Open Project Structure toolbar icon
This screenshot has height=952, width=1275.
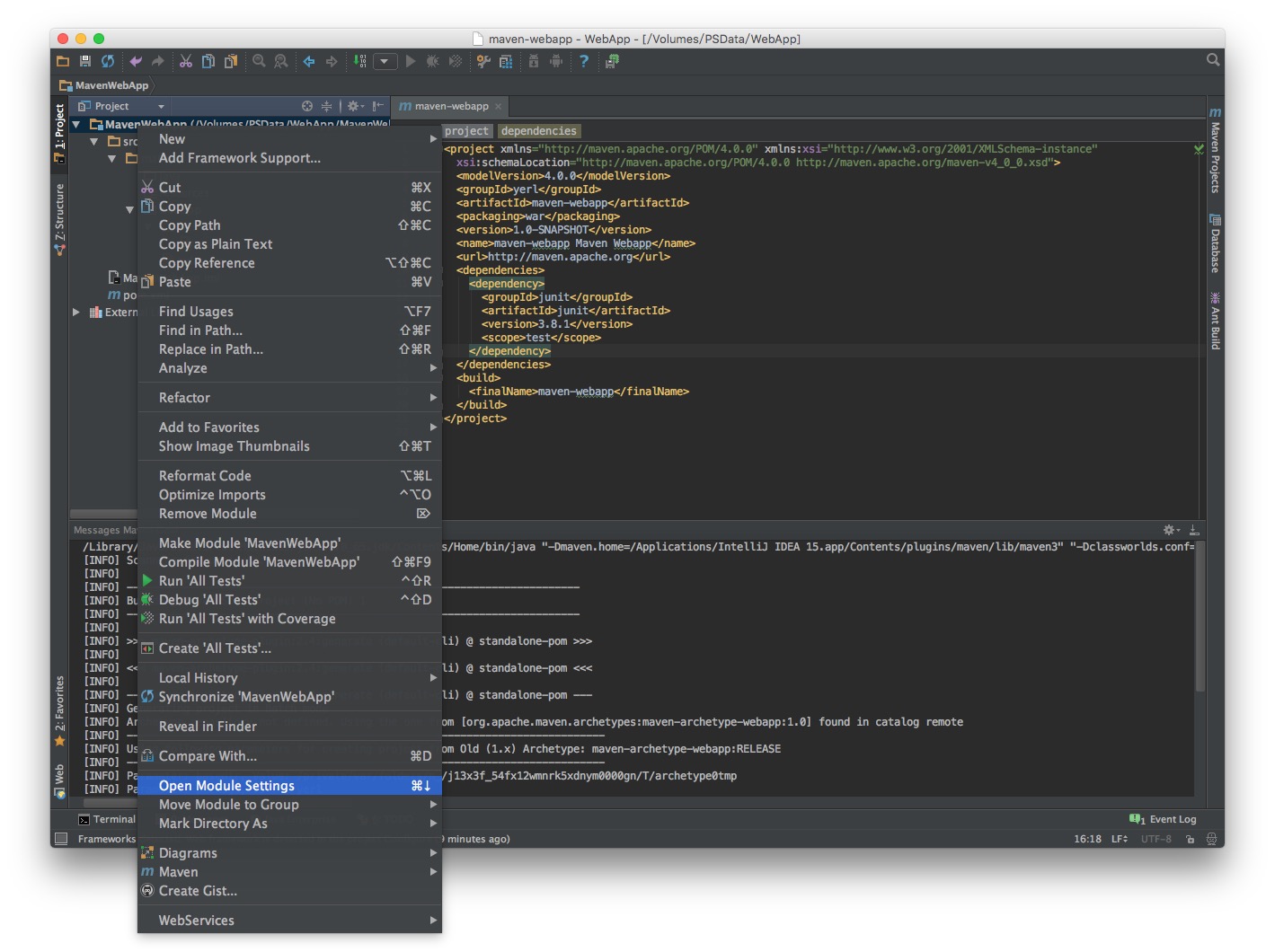point(506,61)
